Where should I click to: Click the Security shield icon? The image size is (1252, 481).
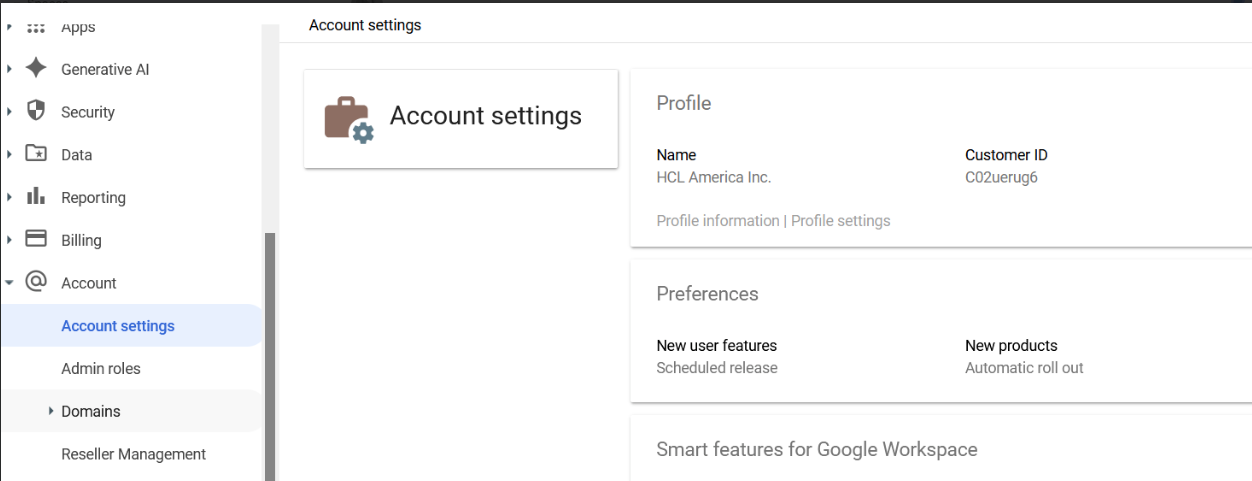click(x=36, y=111)
